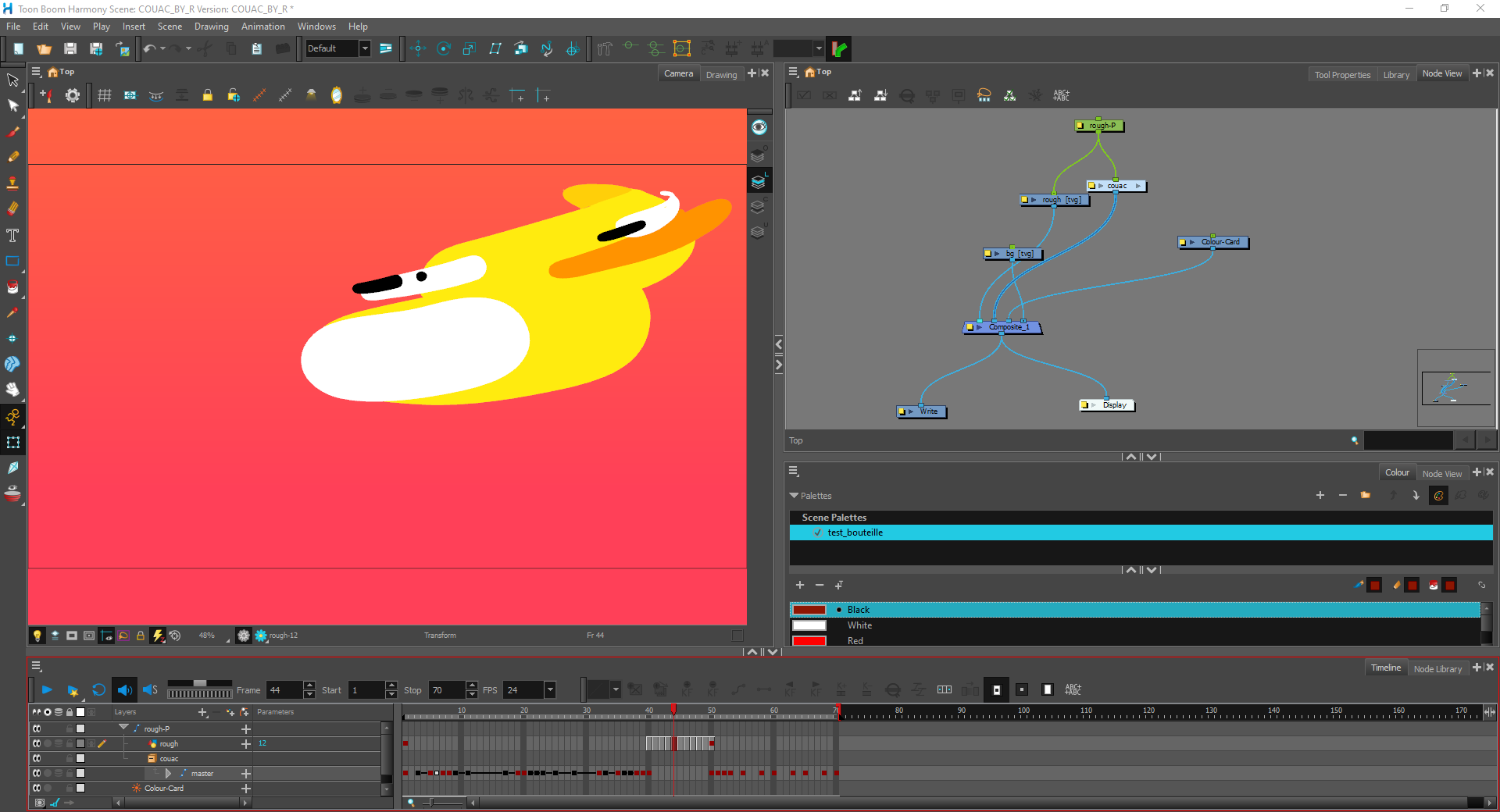This screenshot has width=1500, height=812.
Task: Toggle test_bouteille palette checkmark
Action: tap(817, 532)
